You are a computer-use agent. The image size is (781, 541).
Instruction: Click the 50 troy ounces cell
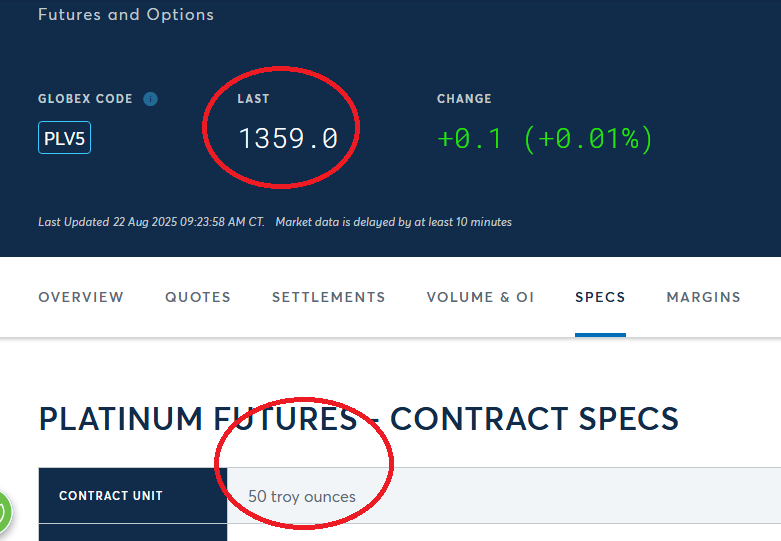[x=302, y=496]
